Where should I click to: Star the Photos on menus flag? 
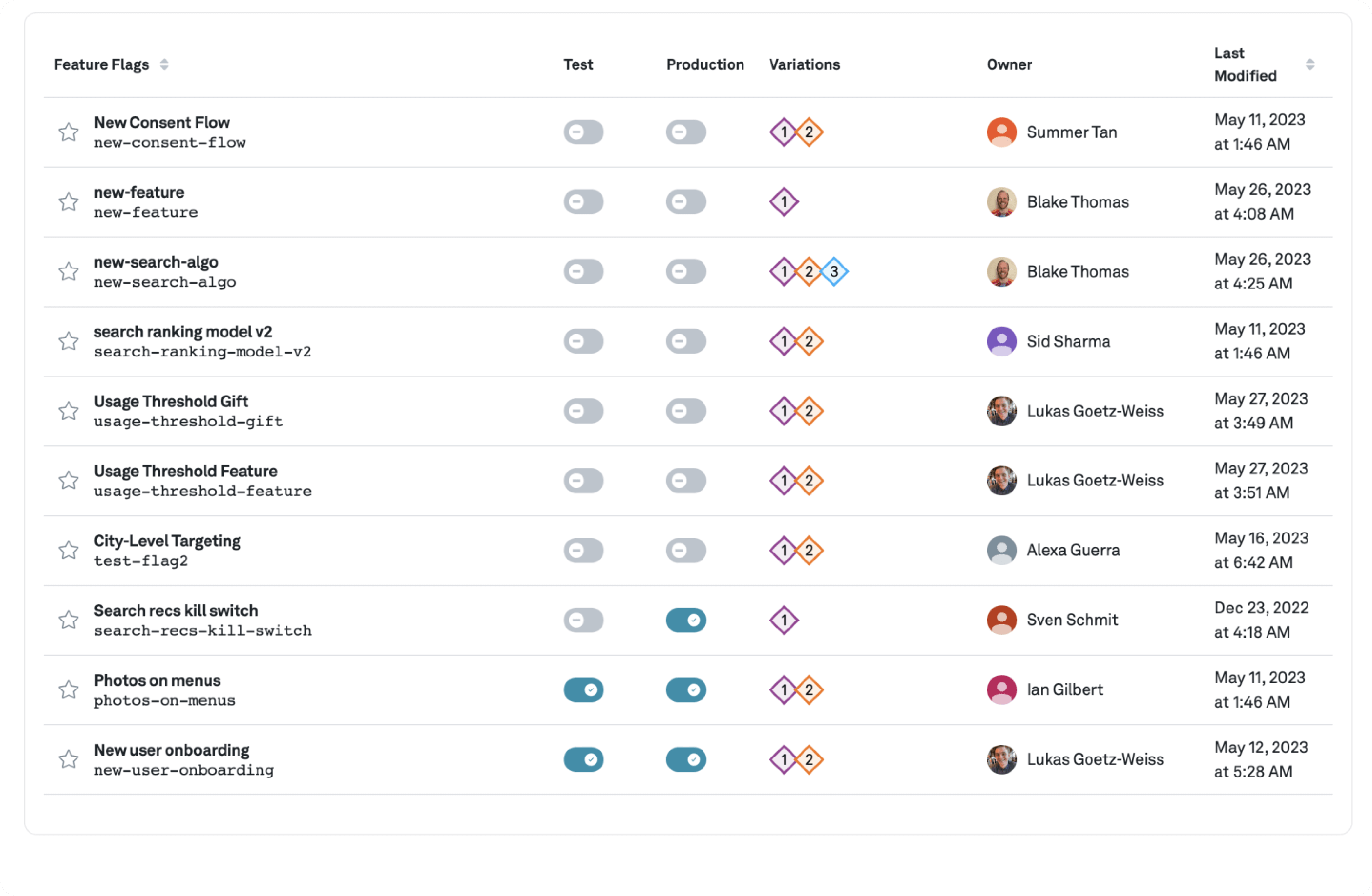69,689
